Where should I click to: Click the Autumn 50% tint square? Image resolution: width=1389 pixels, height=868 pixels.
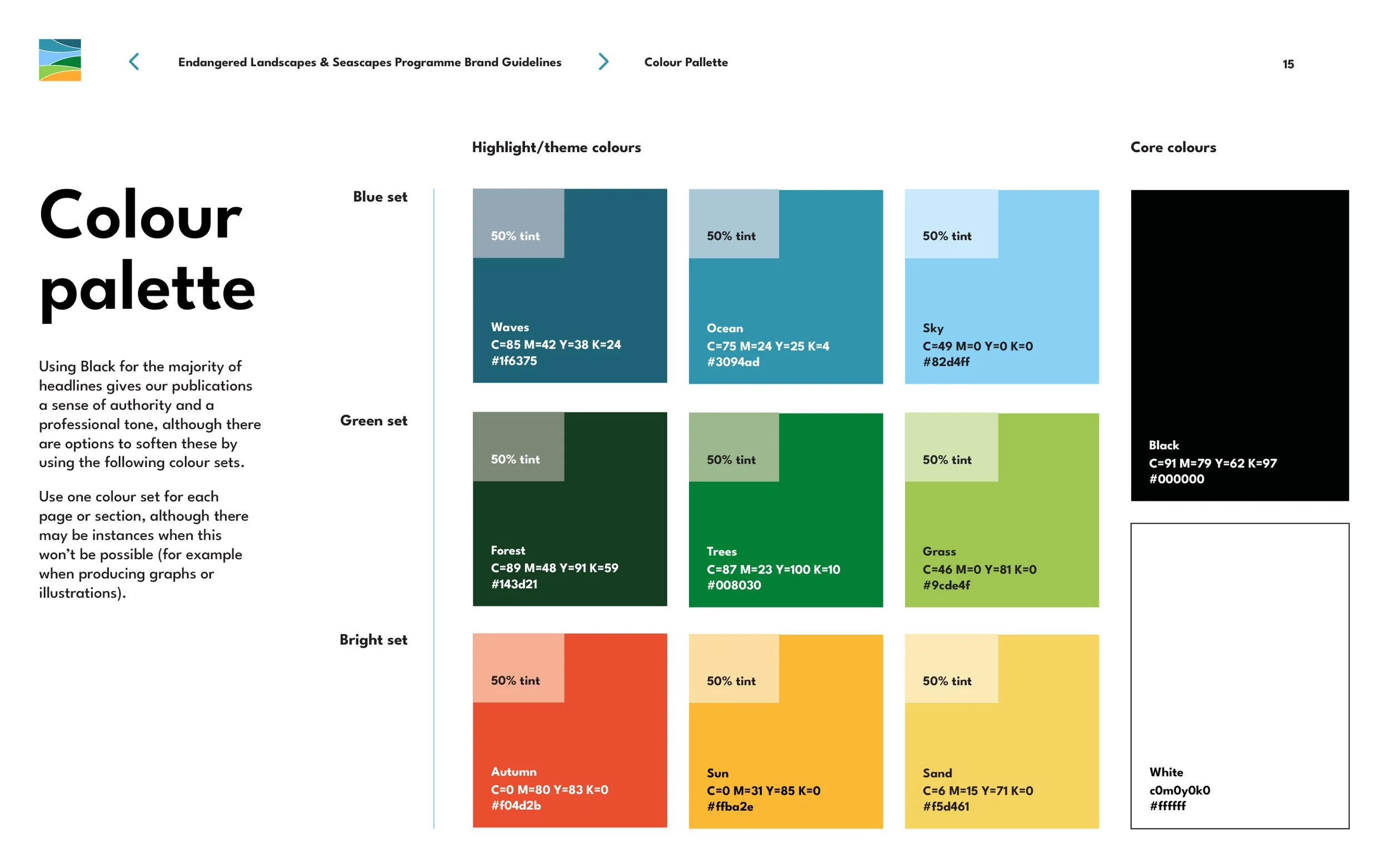518,668
